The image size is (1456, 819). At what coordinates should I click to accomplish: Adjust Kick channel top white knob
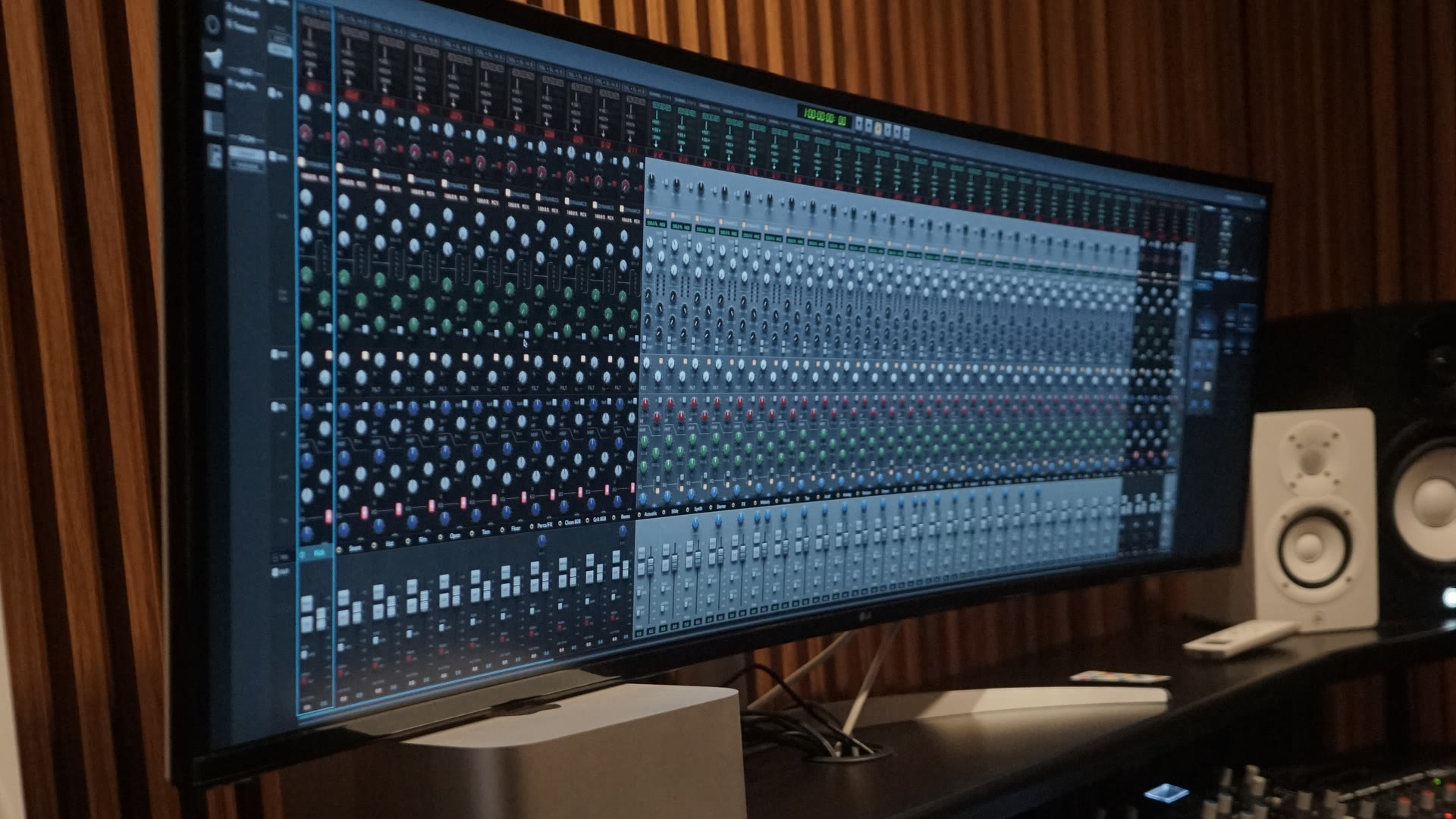305,102
